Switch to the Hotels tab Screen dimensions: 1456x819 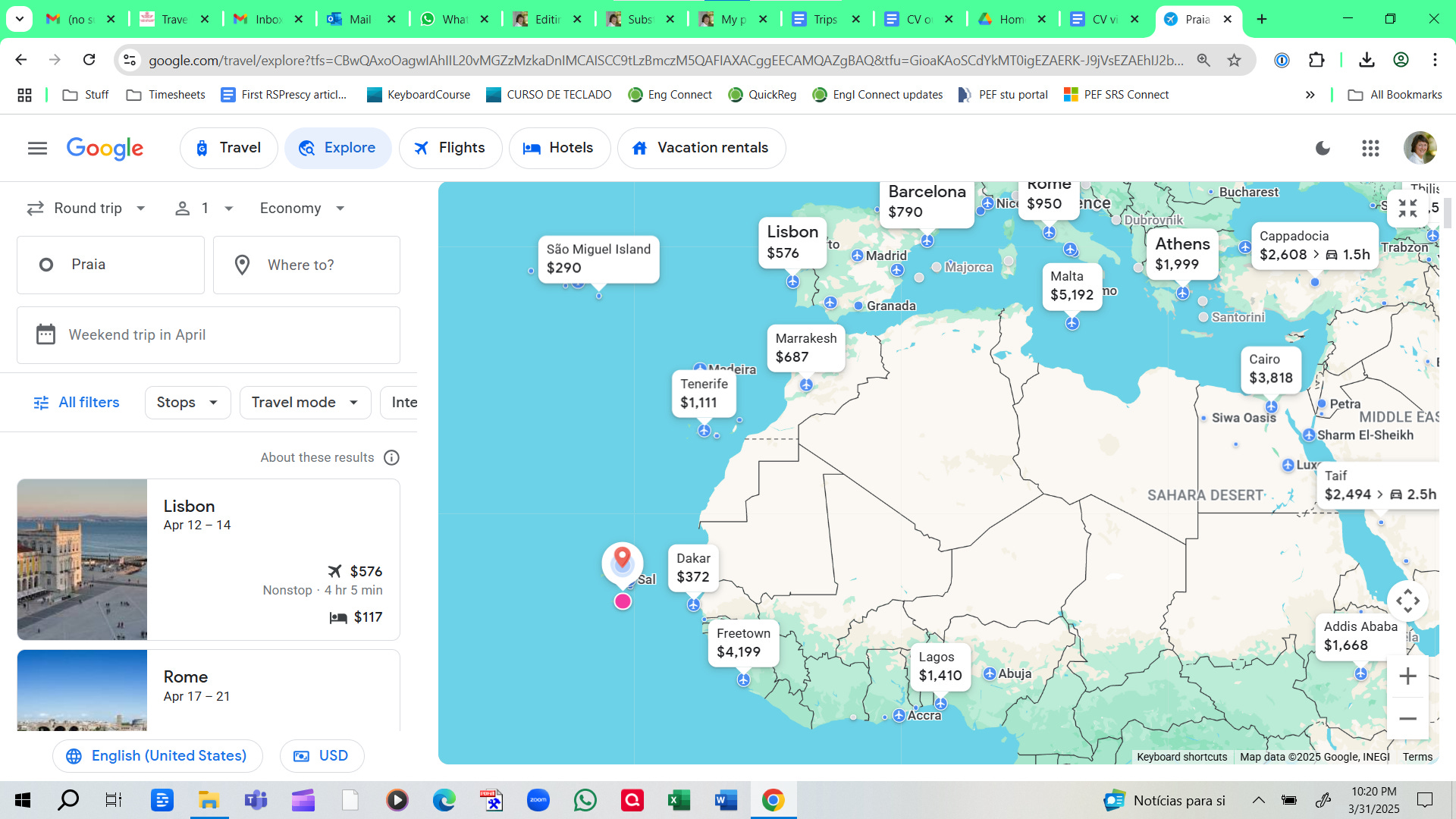559,148
